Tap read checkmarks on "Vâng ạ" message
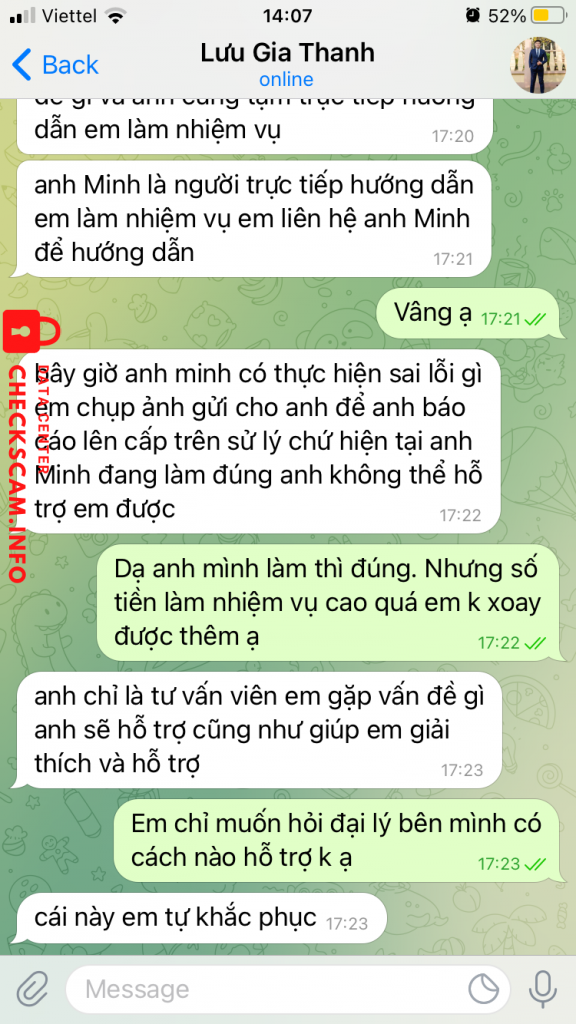The image size is (576, 1024). coord(536,319)
